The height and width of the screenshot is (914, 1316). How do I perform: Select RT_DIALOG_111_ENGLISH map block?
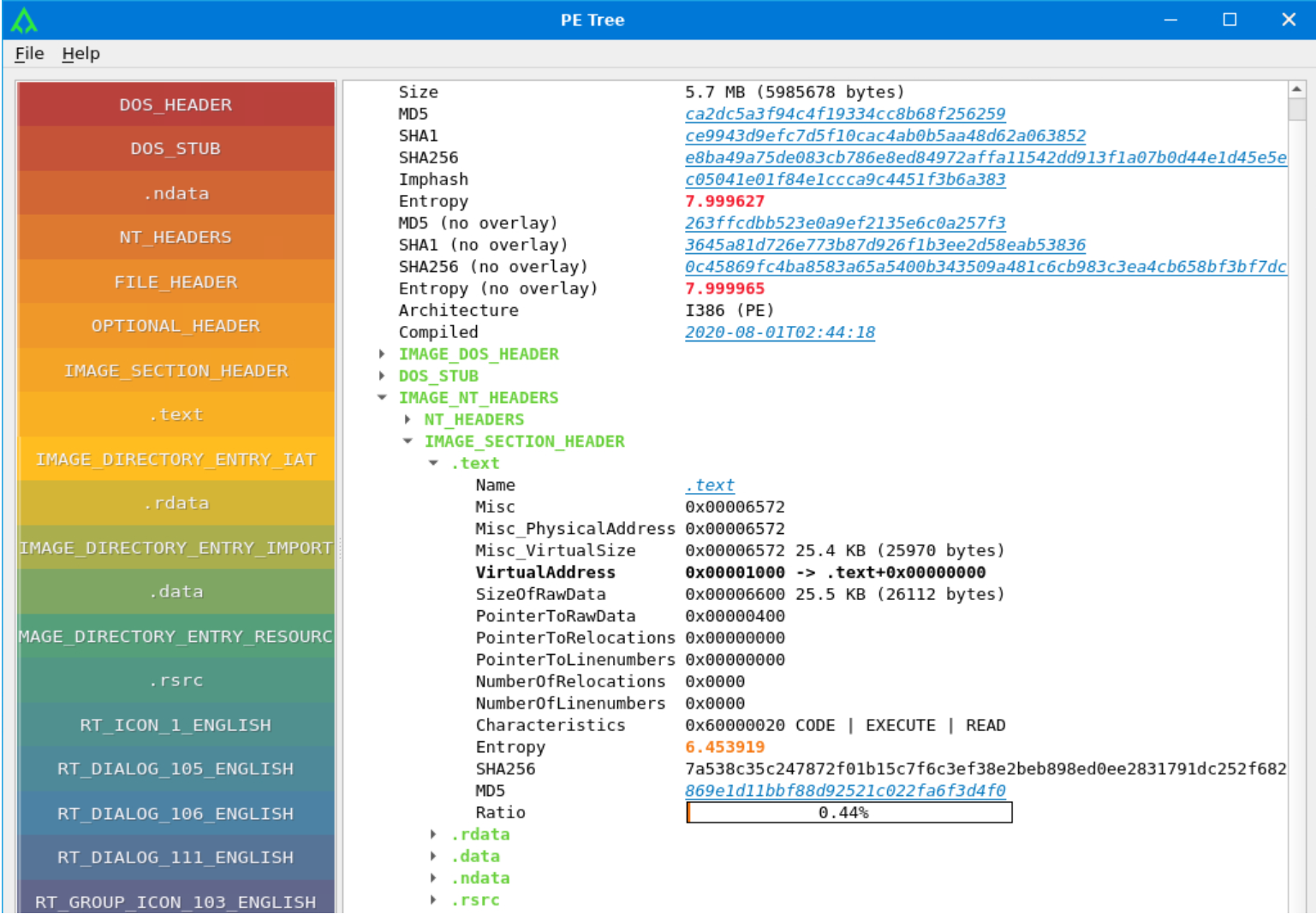[176, 858]
